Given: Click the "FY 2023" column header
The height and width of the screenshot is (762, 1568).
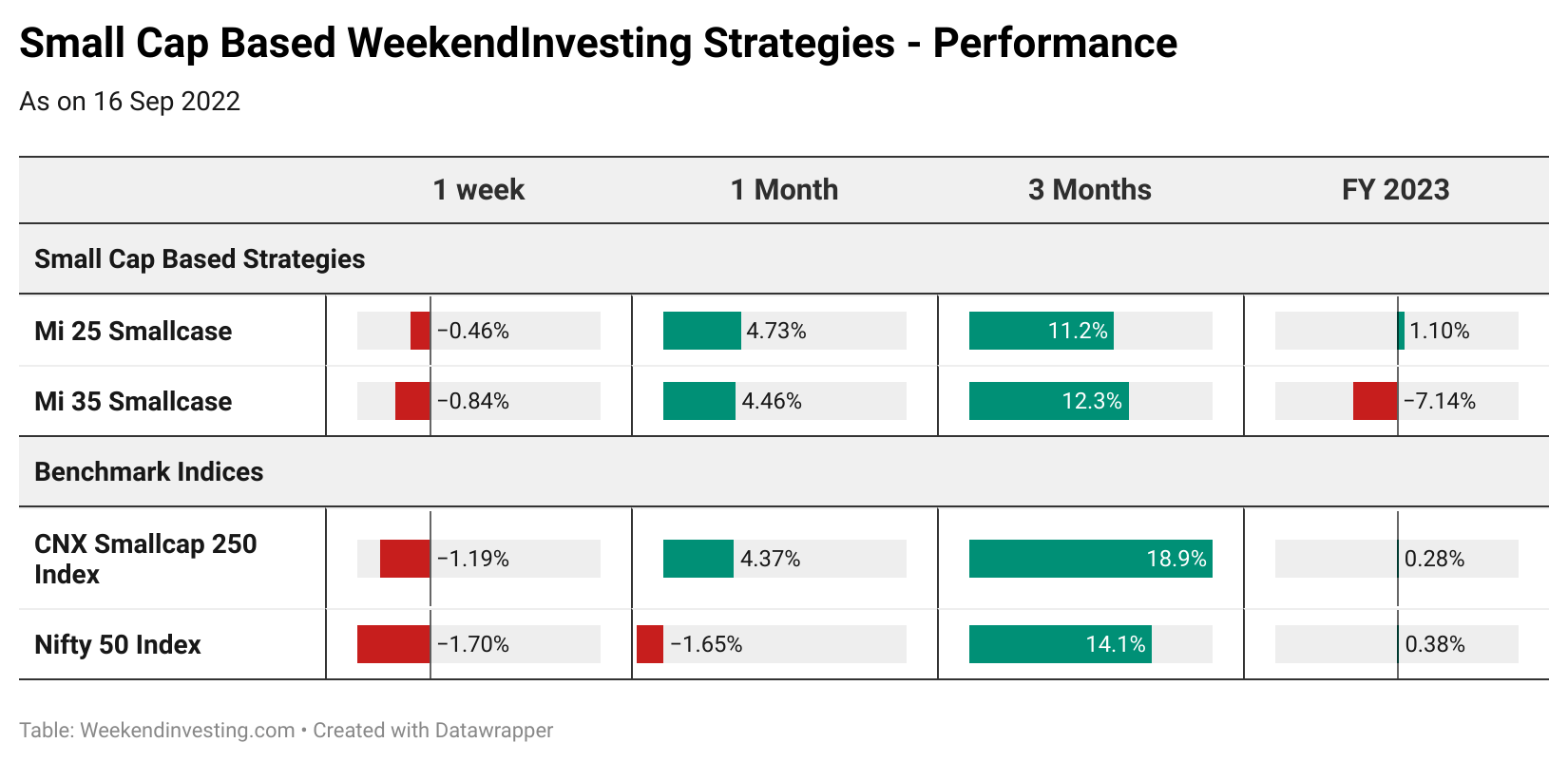Looking at the screenshot, I should (x=1395, y=190).
